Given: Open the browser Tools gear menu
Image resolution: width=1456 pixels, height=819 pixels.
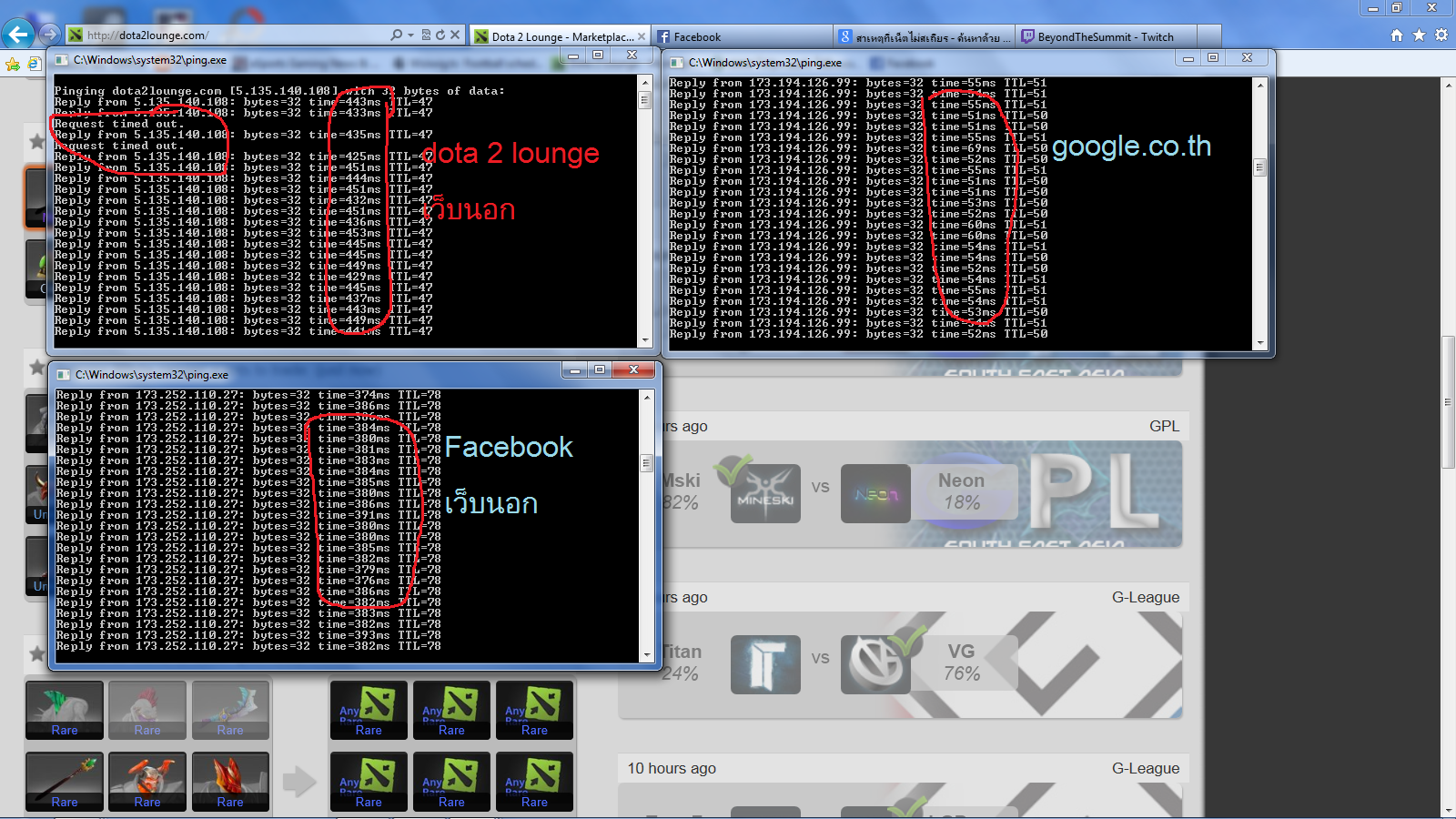Looking at the screenshot, I should (x=1441, y=35).
